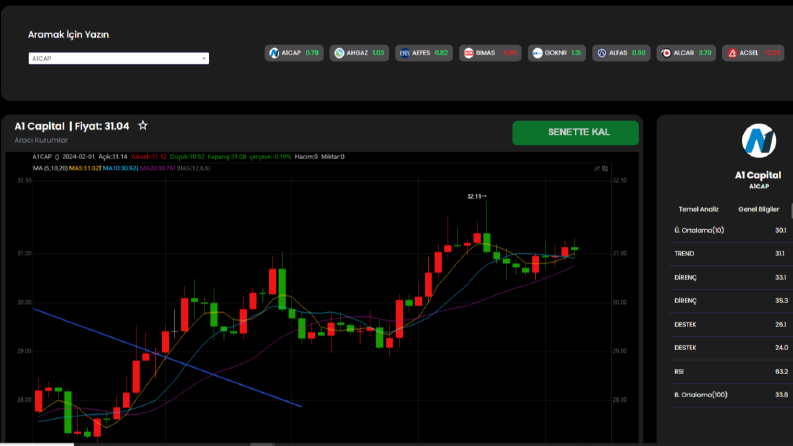Screen dimensions: 793x446
Task: Select the A1CAP ticker chip
Action: point(294,53)
